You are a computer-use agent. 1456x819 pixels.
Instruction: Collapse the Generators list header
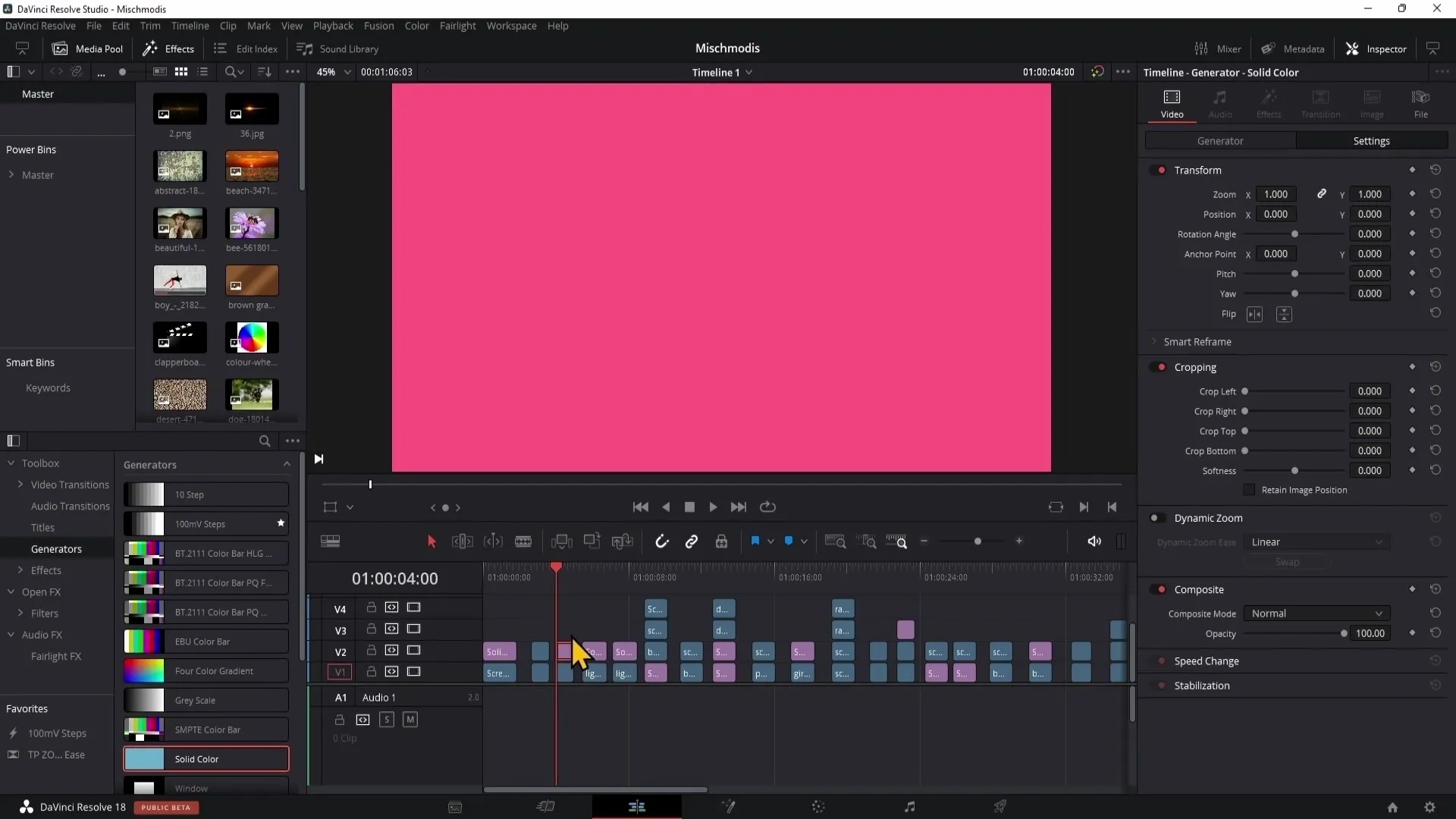pos(287,465)
